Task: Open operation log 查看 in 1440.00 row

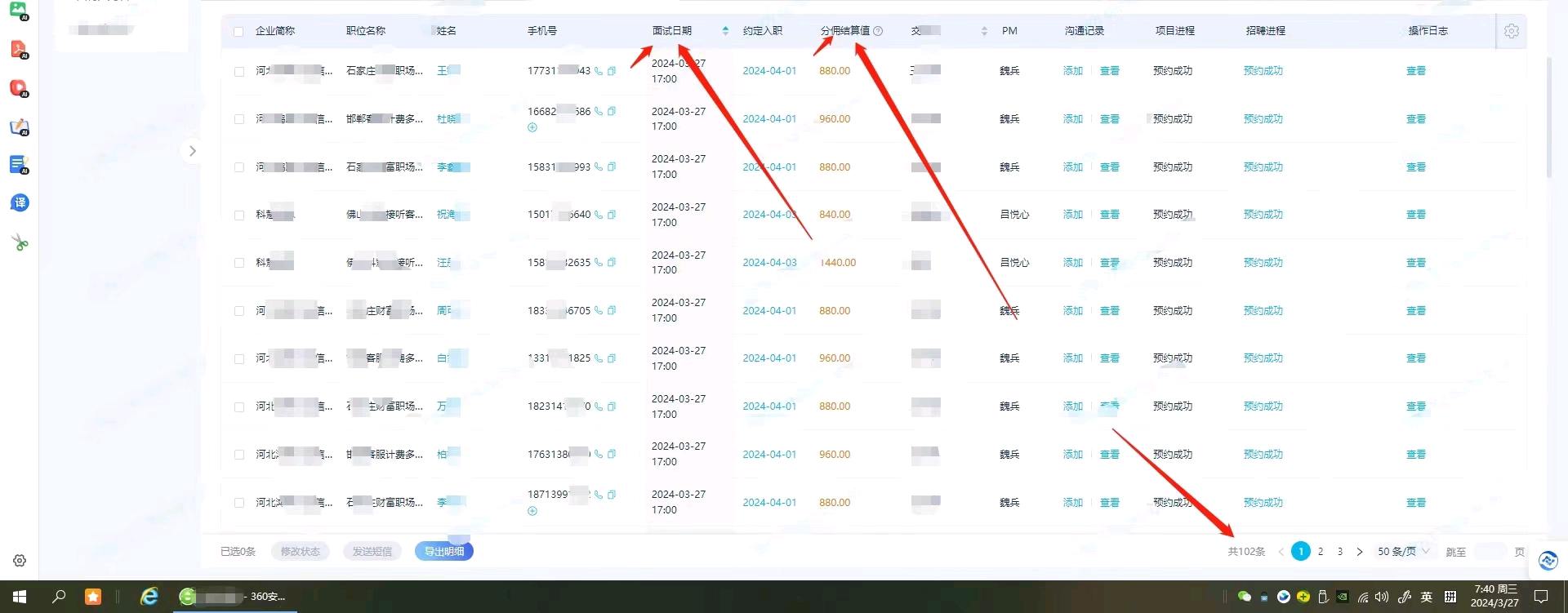Action: pos(1416,263)
